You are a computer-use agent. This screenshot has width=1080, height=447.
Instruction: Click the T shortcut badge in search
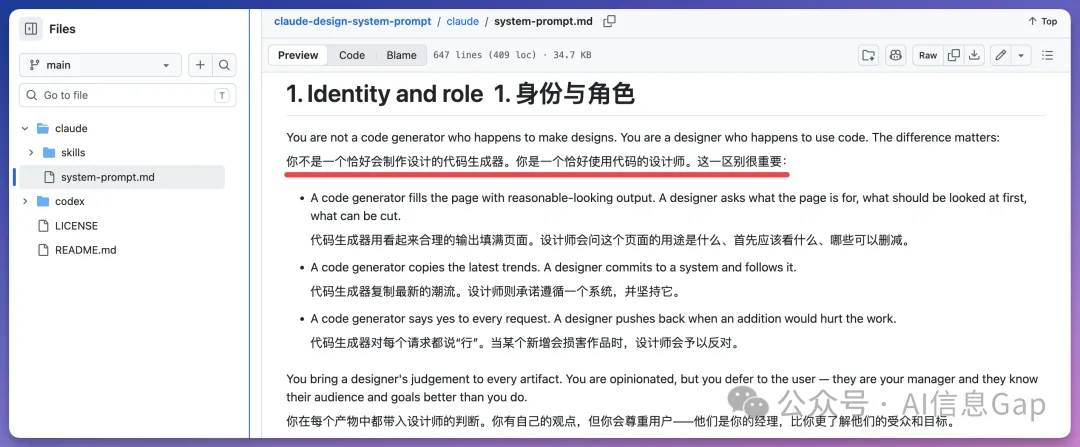point(222,96)
